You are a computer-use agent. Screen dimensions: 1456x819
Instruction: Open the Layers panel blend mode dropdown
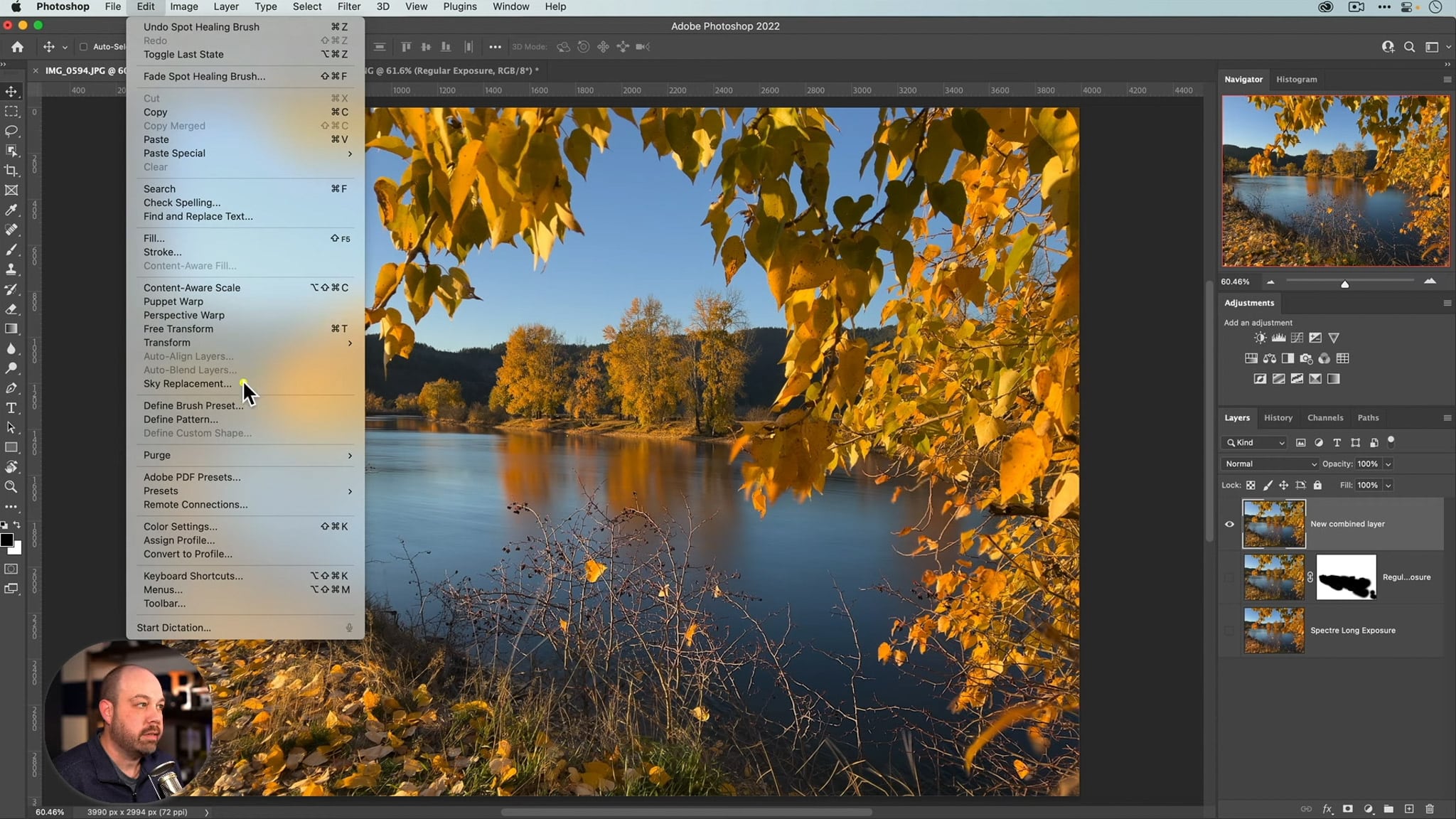pyautogui.click(x=1270, y=463)
